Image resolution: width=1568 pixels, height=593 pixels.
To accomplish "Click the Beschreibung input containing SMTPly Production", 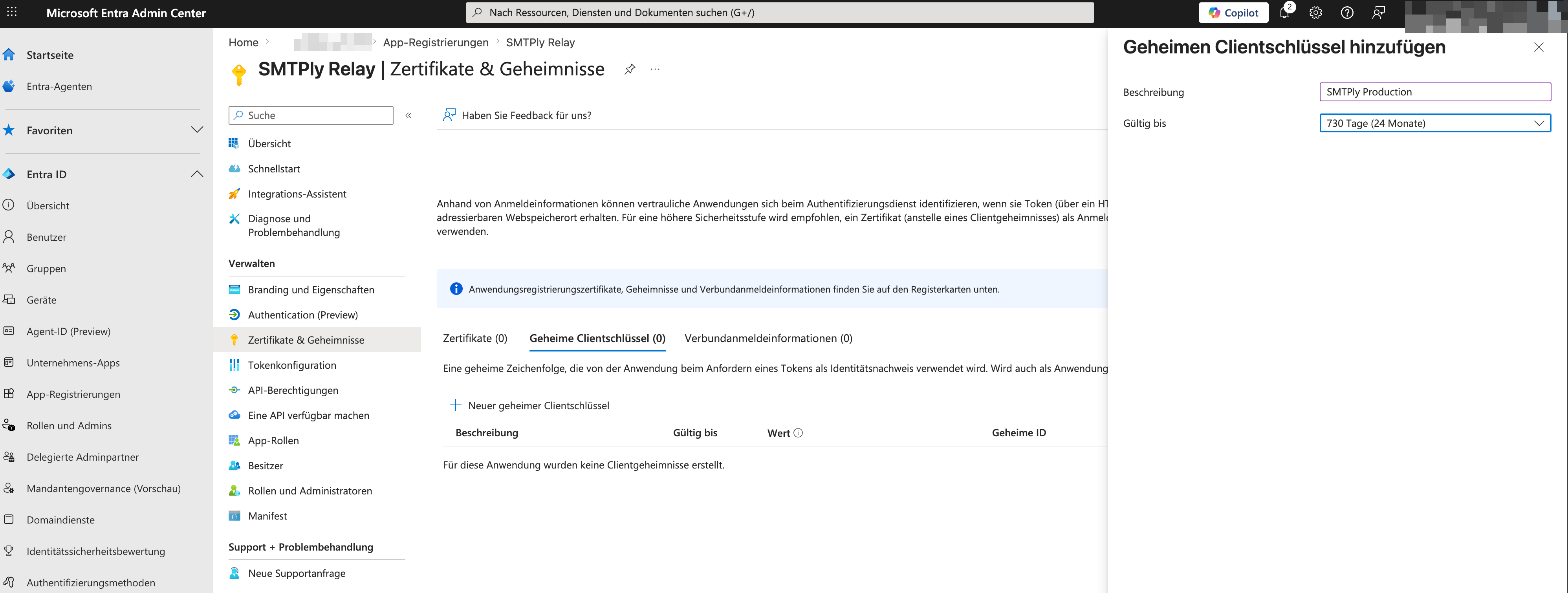I will click(x=1435, y=92).
